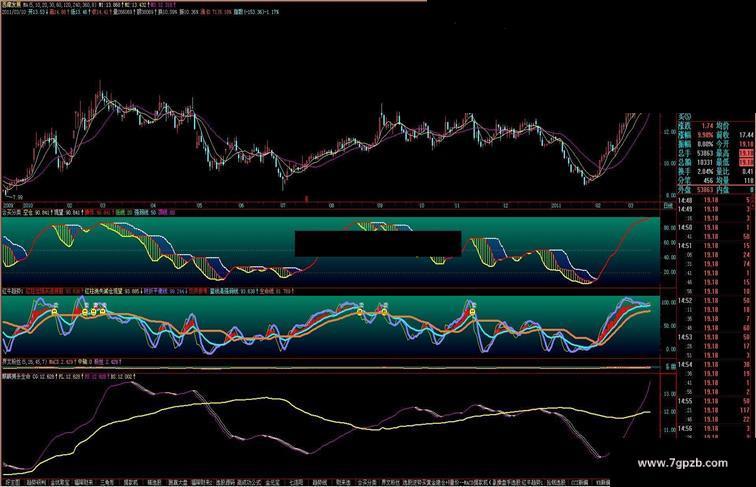Open the 三角形 indicator tab

[x=106, y=482]
